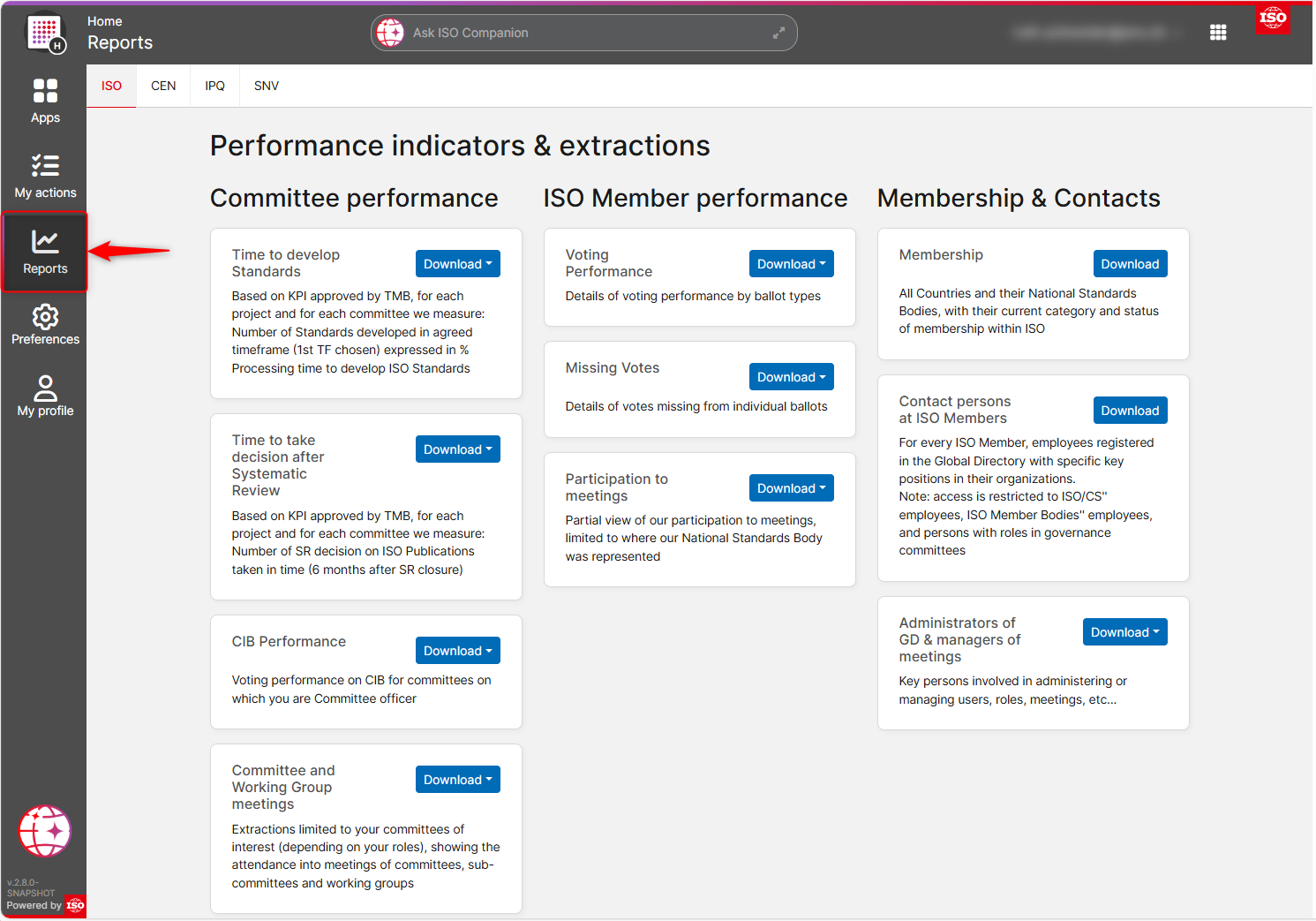The width and height of the screenshot is (1316, 921).
Task: Click the Missing Votes card title
Action: coord(613,368)
